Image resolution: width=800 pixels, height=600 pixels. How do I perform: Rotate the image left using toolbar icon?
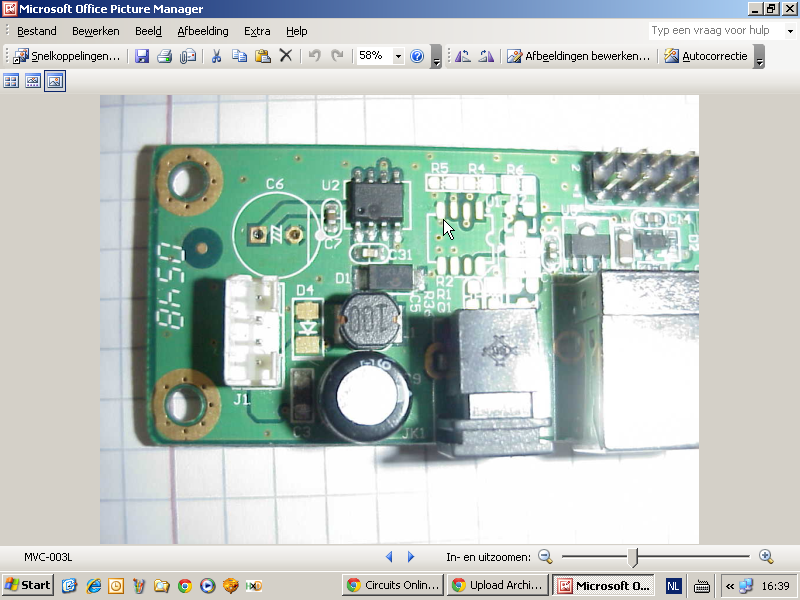(463, 56)
